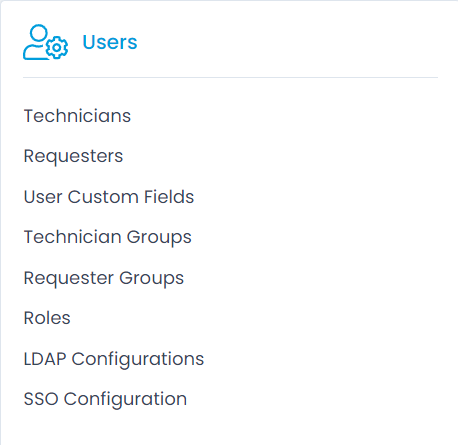
Task: Choose Technicians under Users section
Action: coord(77,116)
